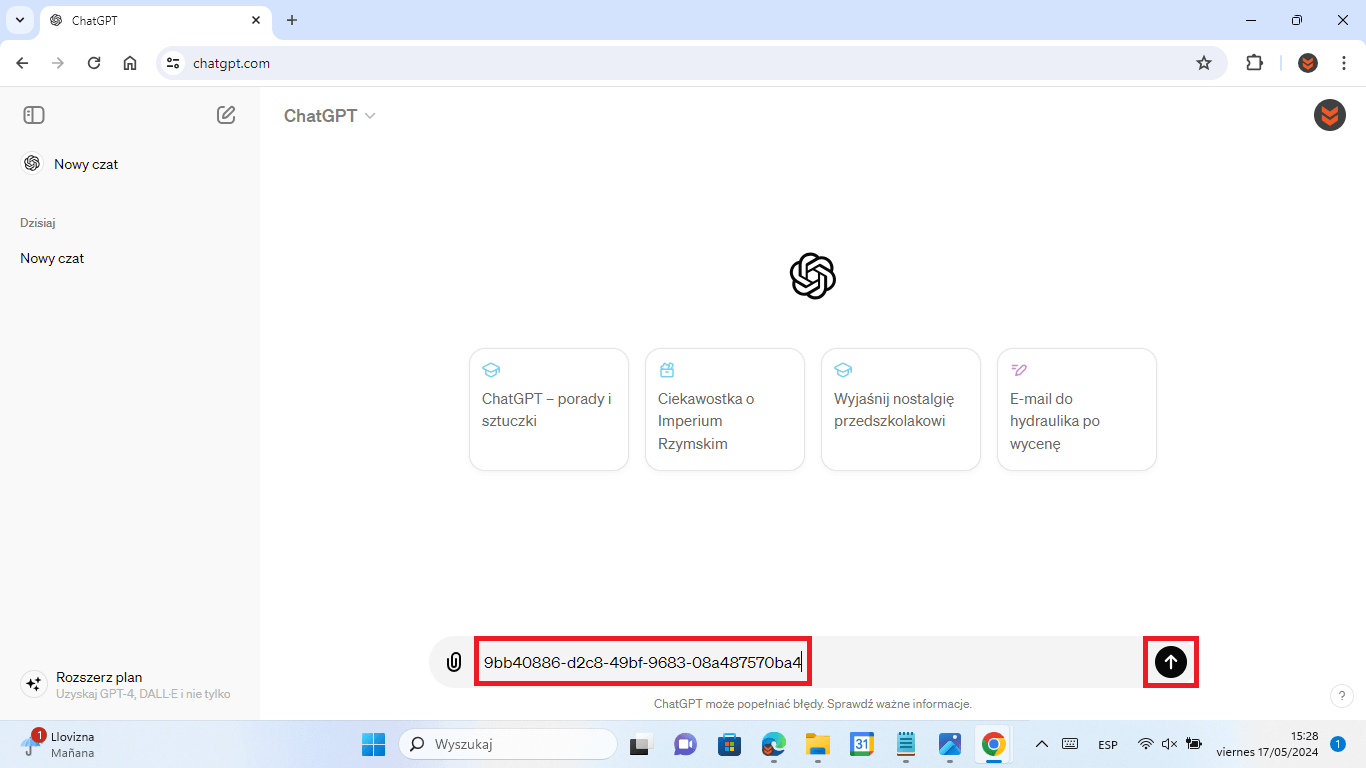Open the Llovizna weather widget
Screen dimensions: 1366x768
coord(60,744)
